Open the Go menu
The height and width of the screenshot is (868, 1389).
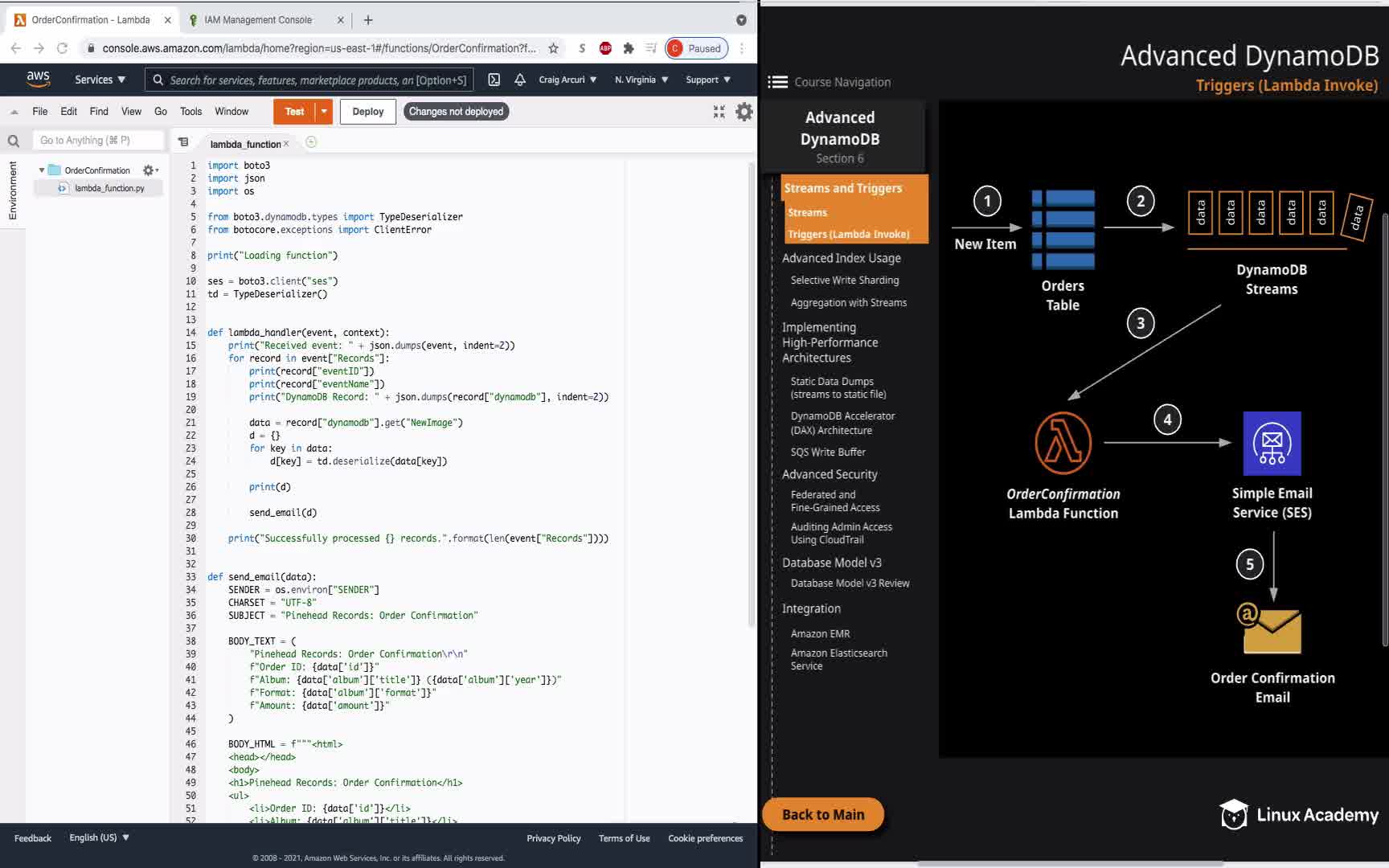coord(161,112)
